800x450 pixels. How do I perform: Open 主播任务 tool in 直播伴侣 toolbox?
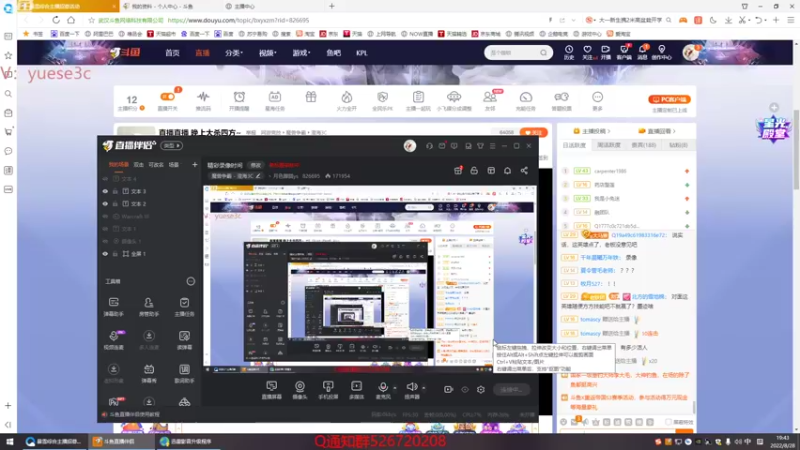(184, 307)
